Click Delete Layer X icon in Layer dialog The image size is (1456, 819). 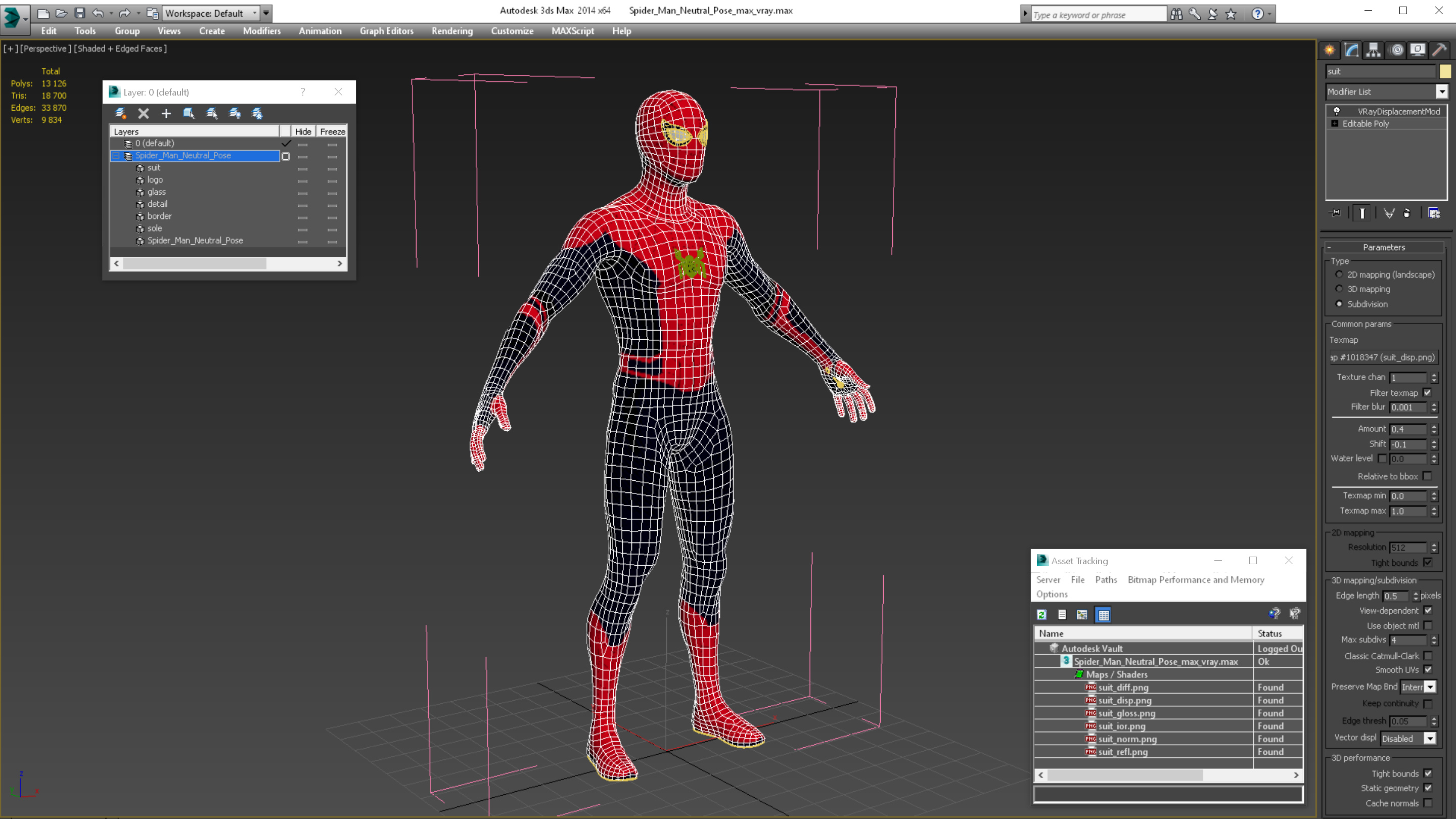pyautogui.click(x=144, y=114)
